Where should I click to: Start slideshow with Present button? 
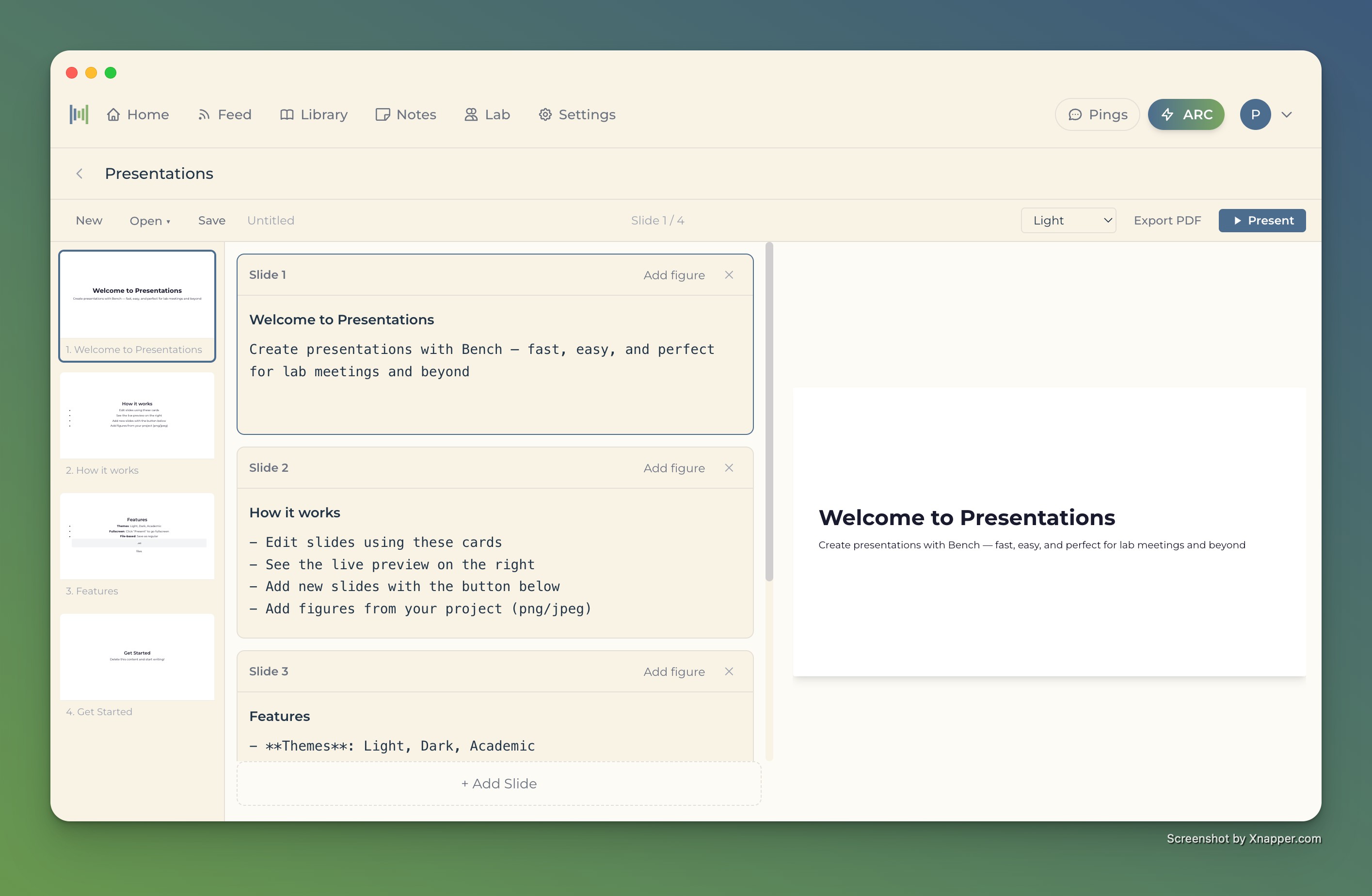(1261, 220)
